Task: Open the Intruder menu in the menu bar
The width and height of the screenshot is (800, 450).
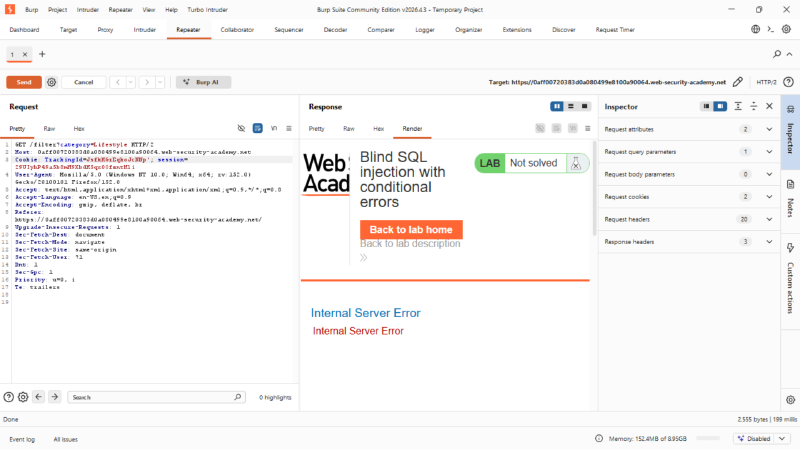Action: click(x=88, y=10)
